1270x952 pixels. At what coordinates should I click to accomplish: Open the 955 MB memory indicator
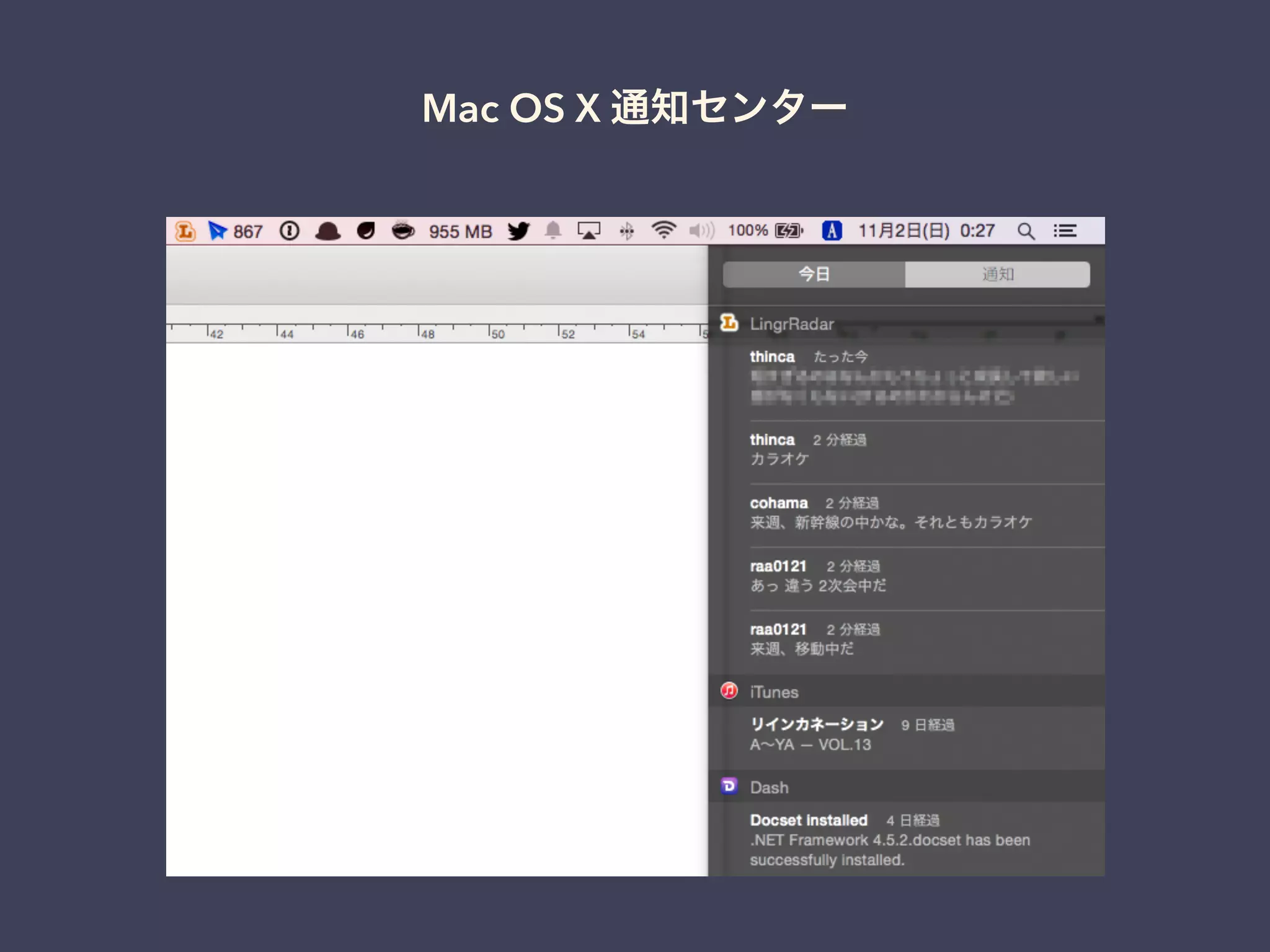(x=460, y=232)
